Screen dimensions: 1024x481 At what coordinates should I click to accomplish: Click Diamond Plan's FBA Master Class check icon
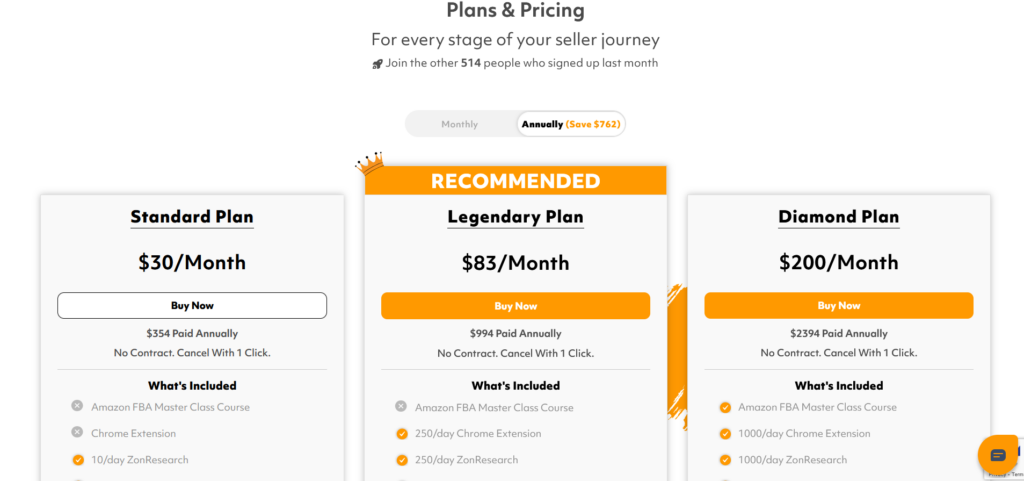click(725, 407)
